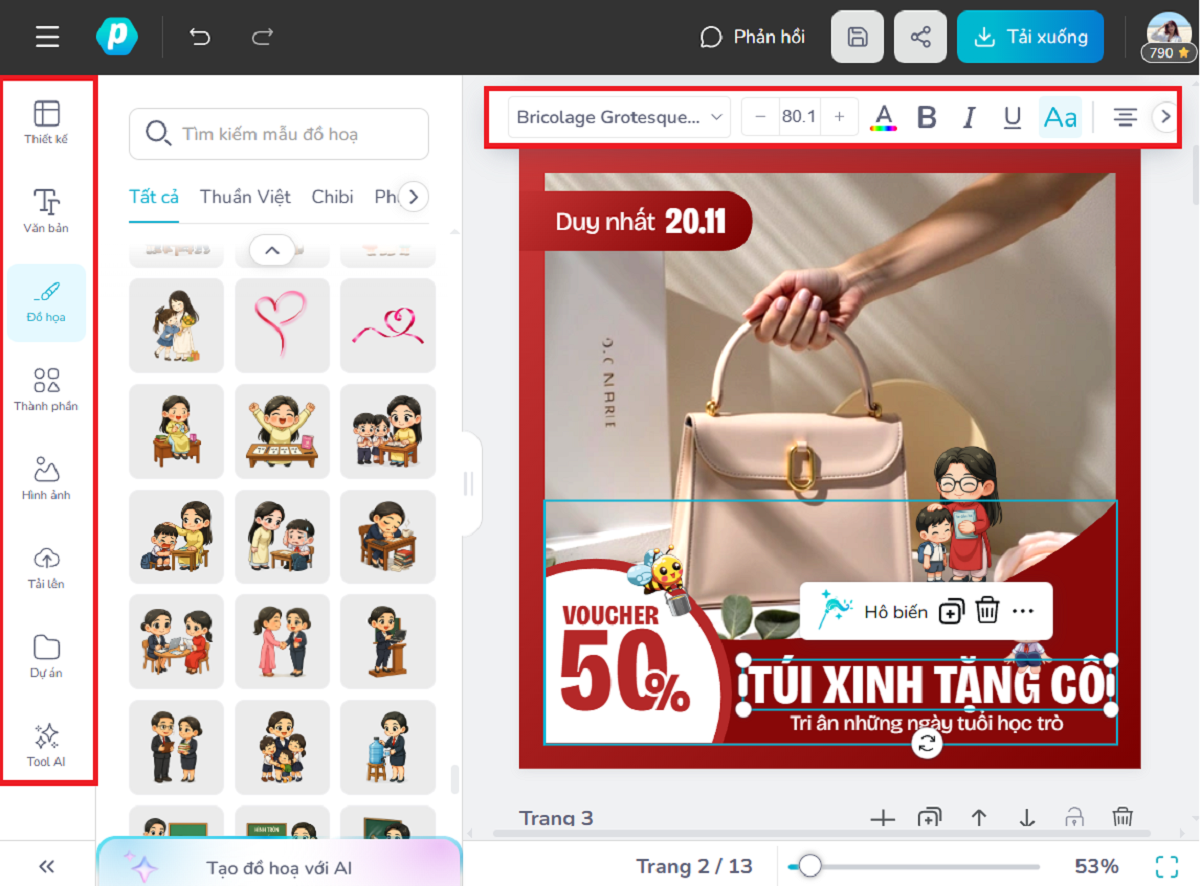
Task: Delete selected element with trash icon
Action: coord(987,610)
